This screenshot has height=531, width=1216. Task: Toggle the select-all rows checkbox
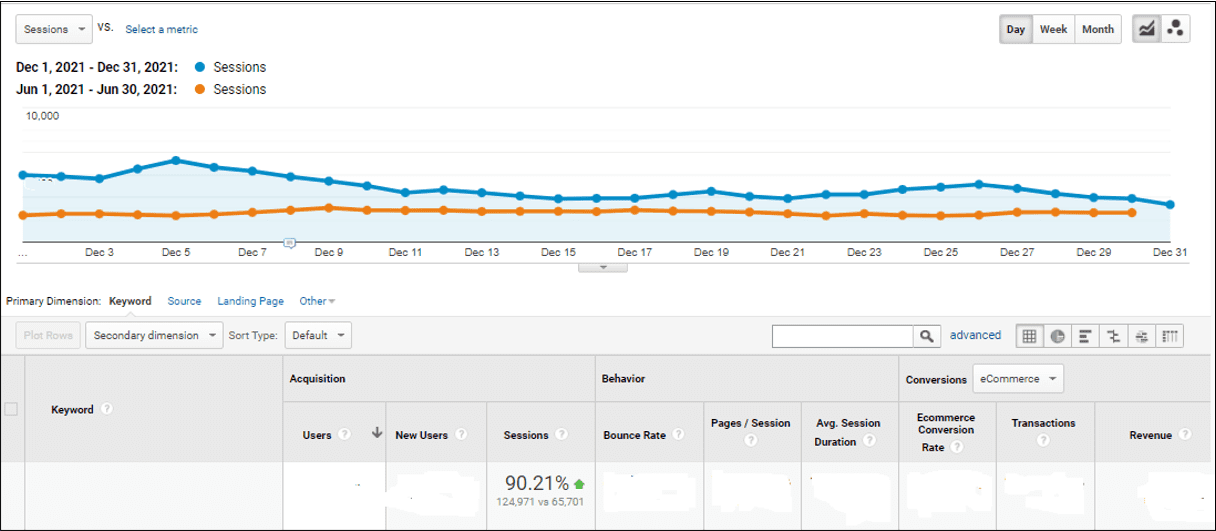(x=11, y=409)
